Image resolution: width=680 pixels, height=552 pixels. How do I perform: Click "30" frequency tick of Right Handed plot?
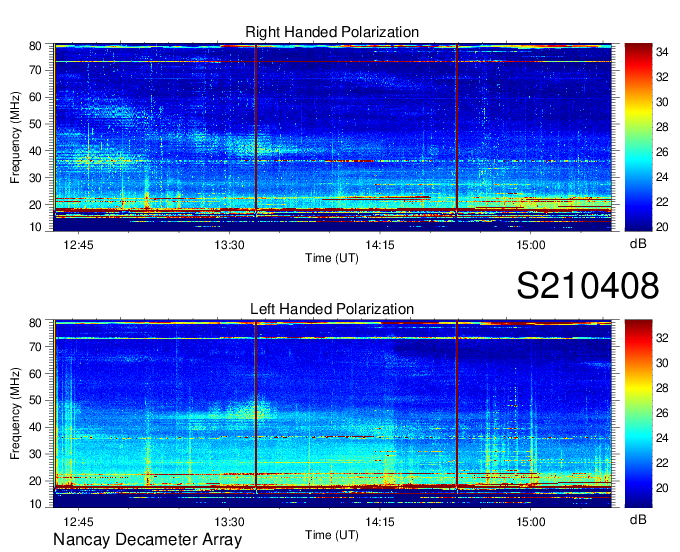coord(35,178)
